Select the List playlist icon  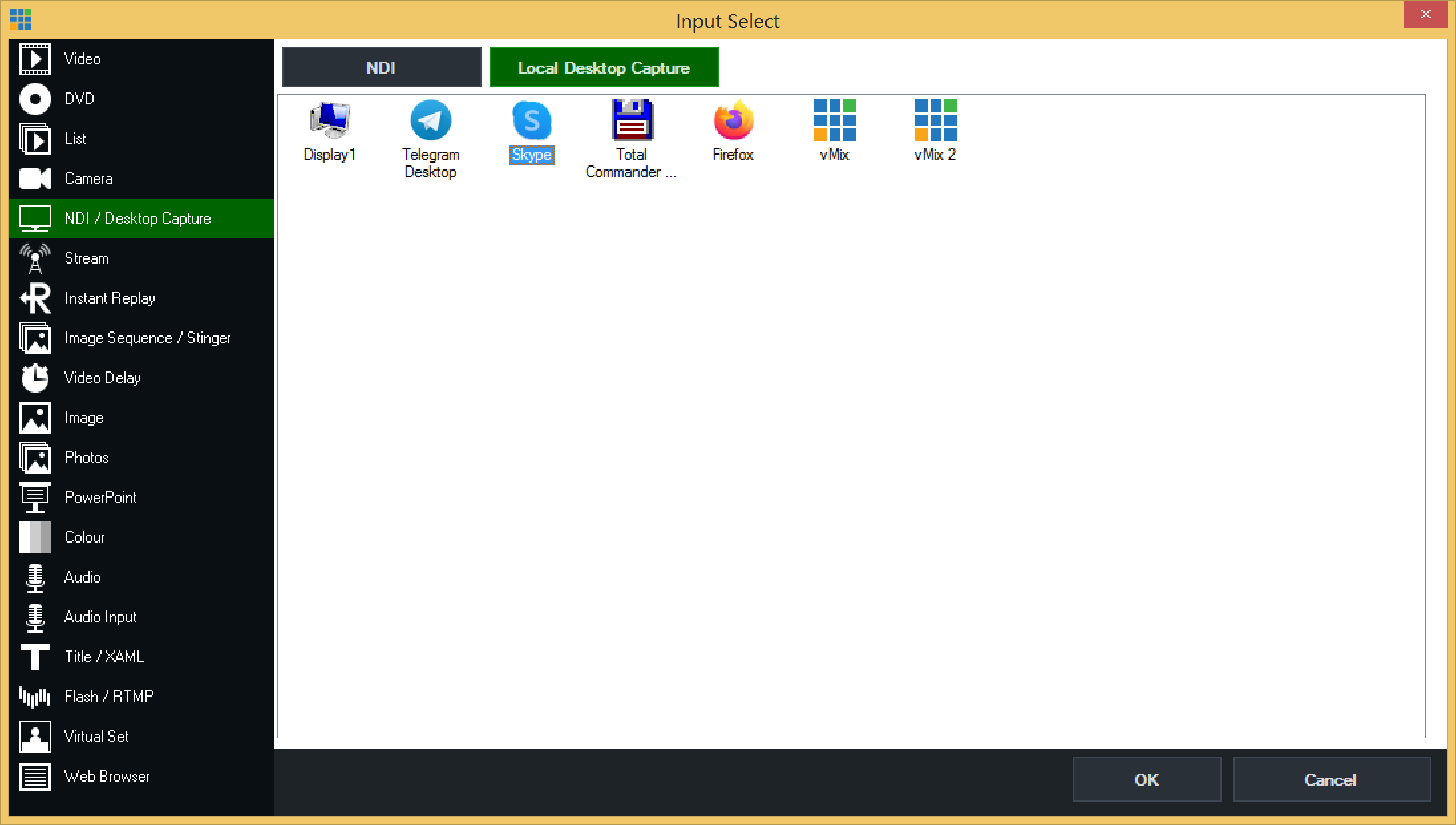coord(35,139)
